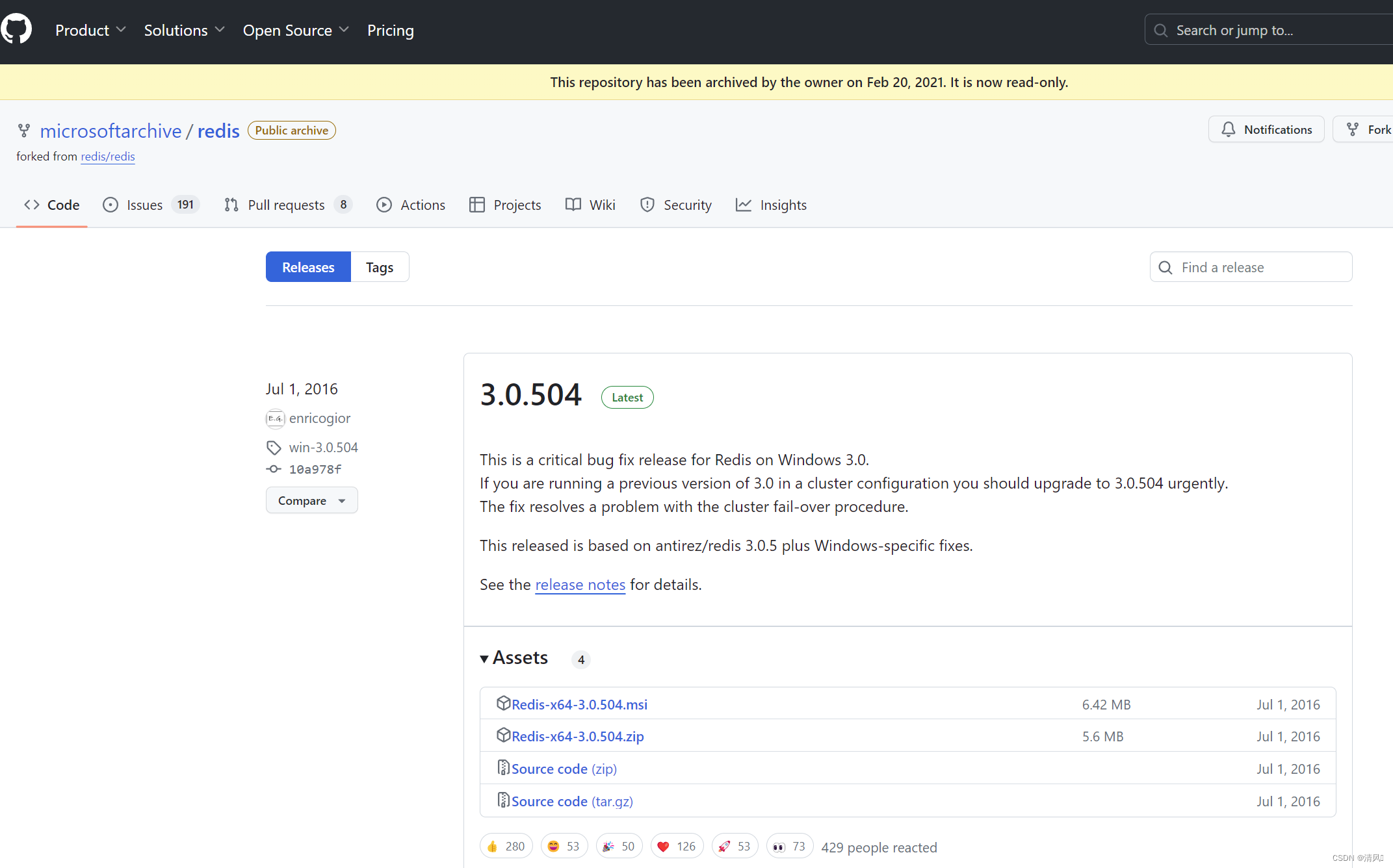The image size is (1393, 868).
Task: Click the laugh reaction with 53
Action: coord(564,847)
